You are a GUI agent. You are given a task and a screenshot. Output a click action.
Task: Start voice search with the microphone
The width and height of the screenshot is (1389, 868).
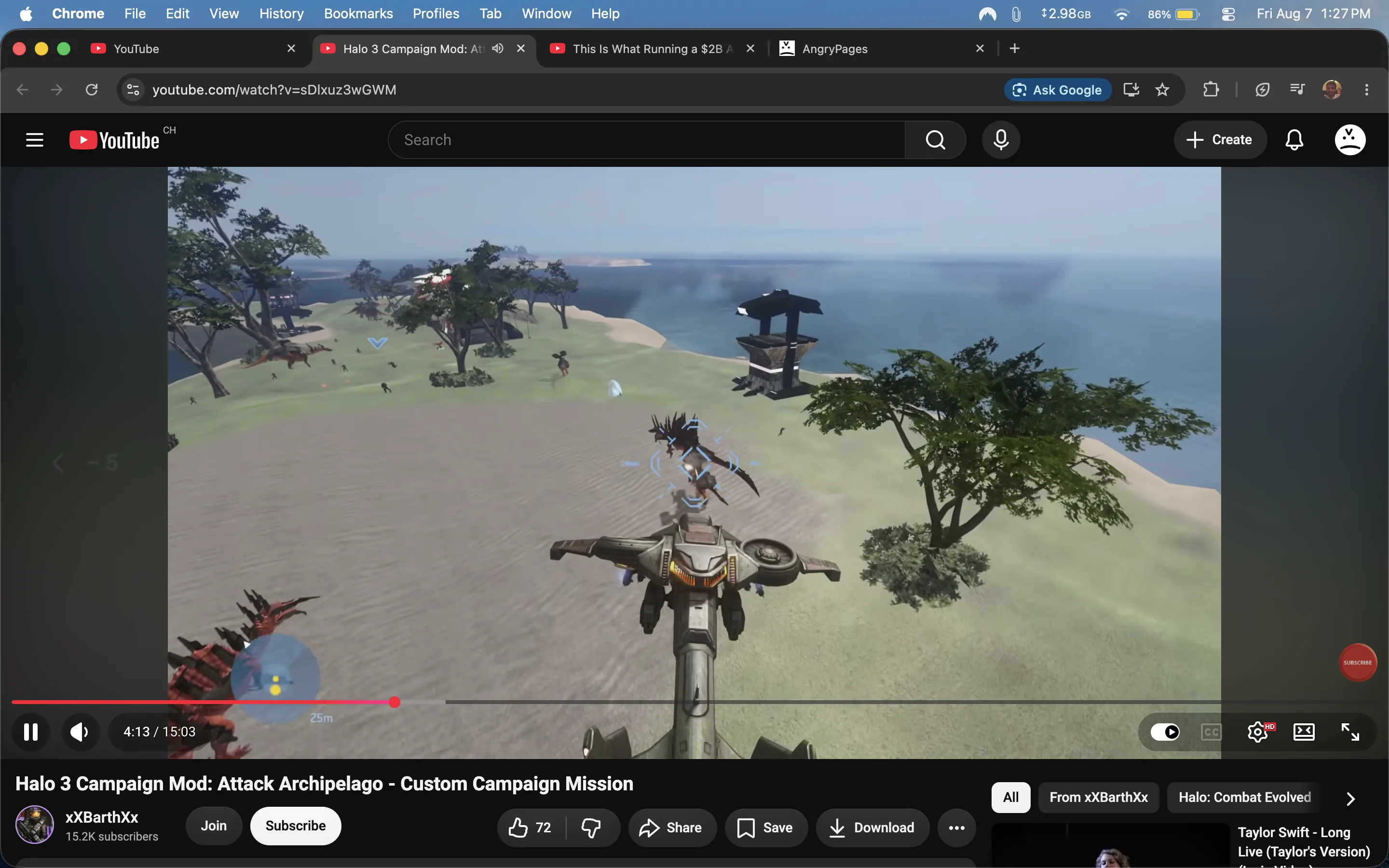(1000, 139)
